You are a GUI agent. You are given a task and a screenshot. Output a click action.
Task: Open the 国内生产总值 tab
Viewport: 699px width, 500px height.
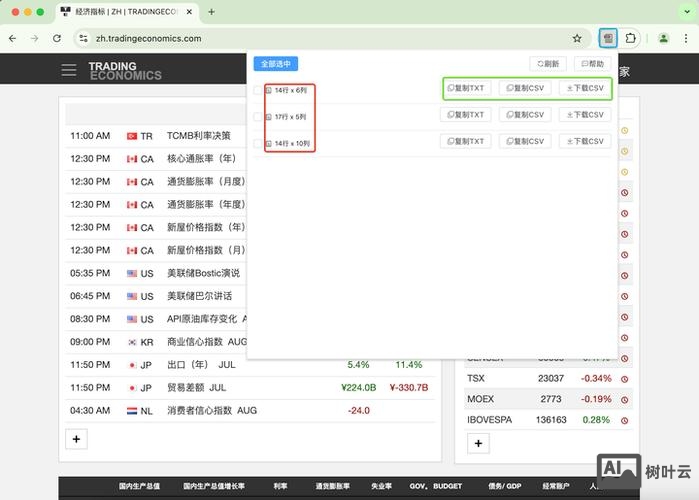[139, 486]
